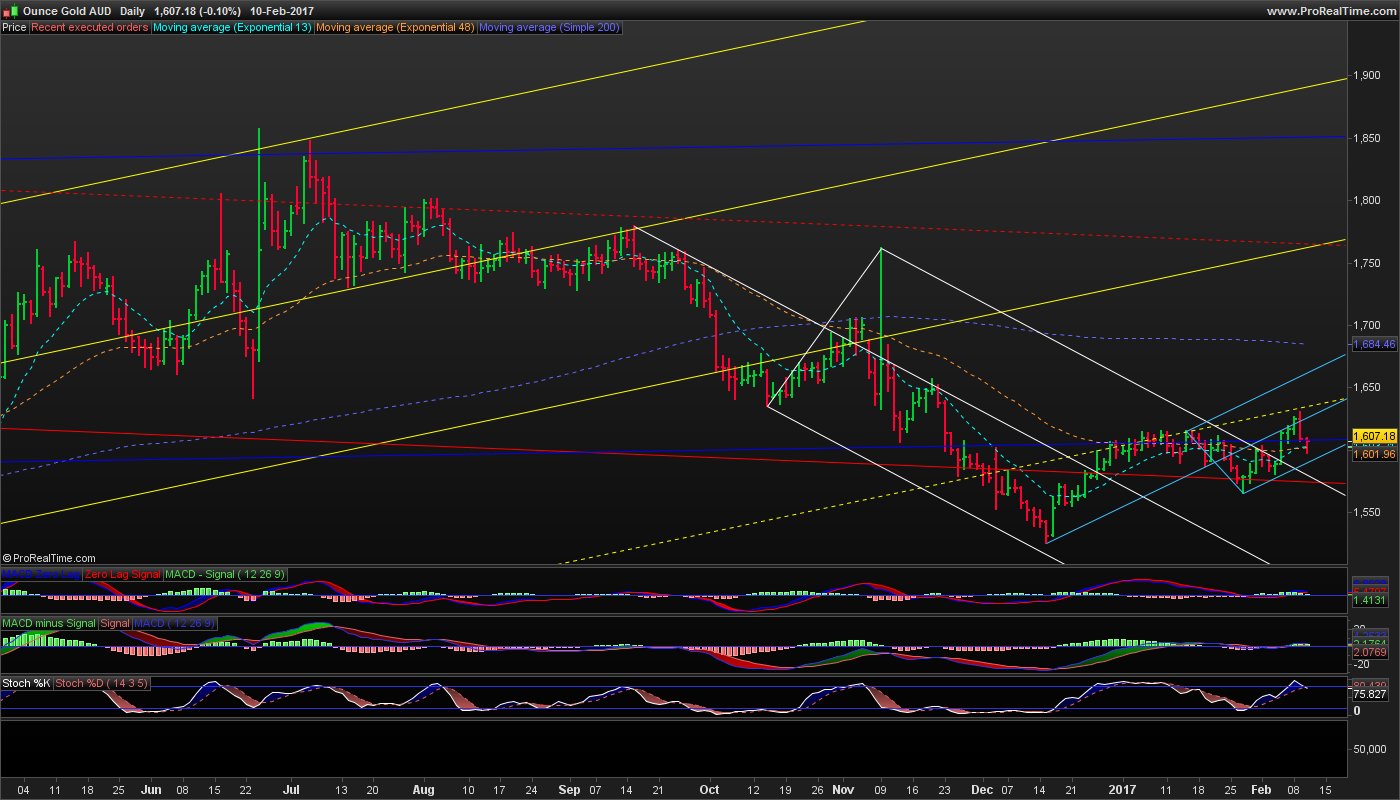Click the MACD minus Signal label

(49, 623)
